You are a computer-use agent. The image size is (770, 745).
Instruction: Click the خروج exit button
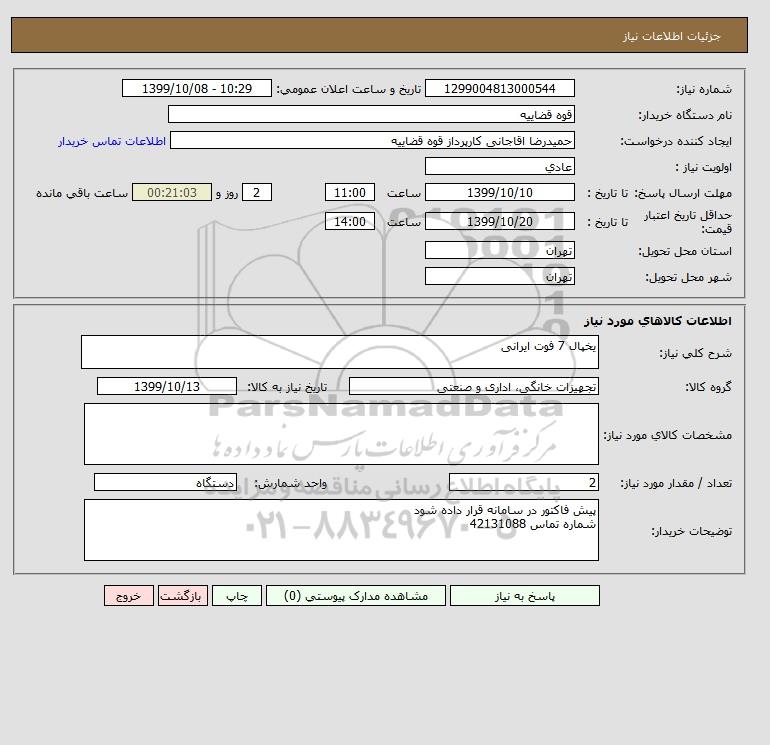click(129, 595)
